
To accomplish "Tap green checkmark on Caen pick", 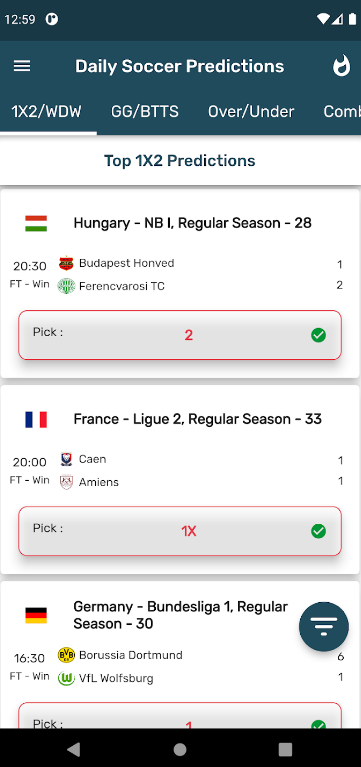I will tap(318, 531).
